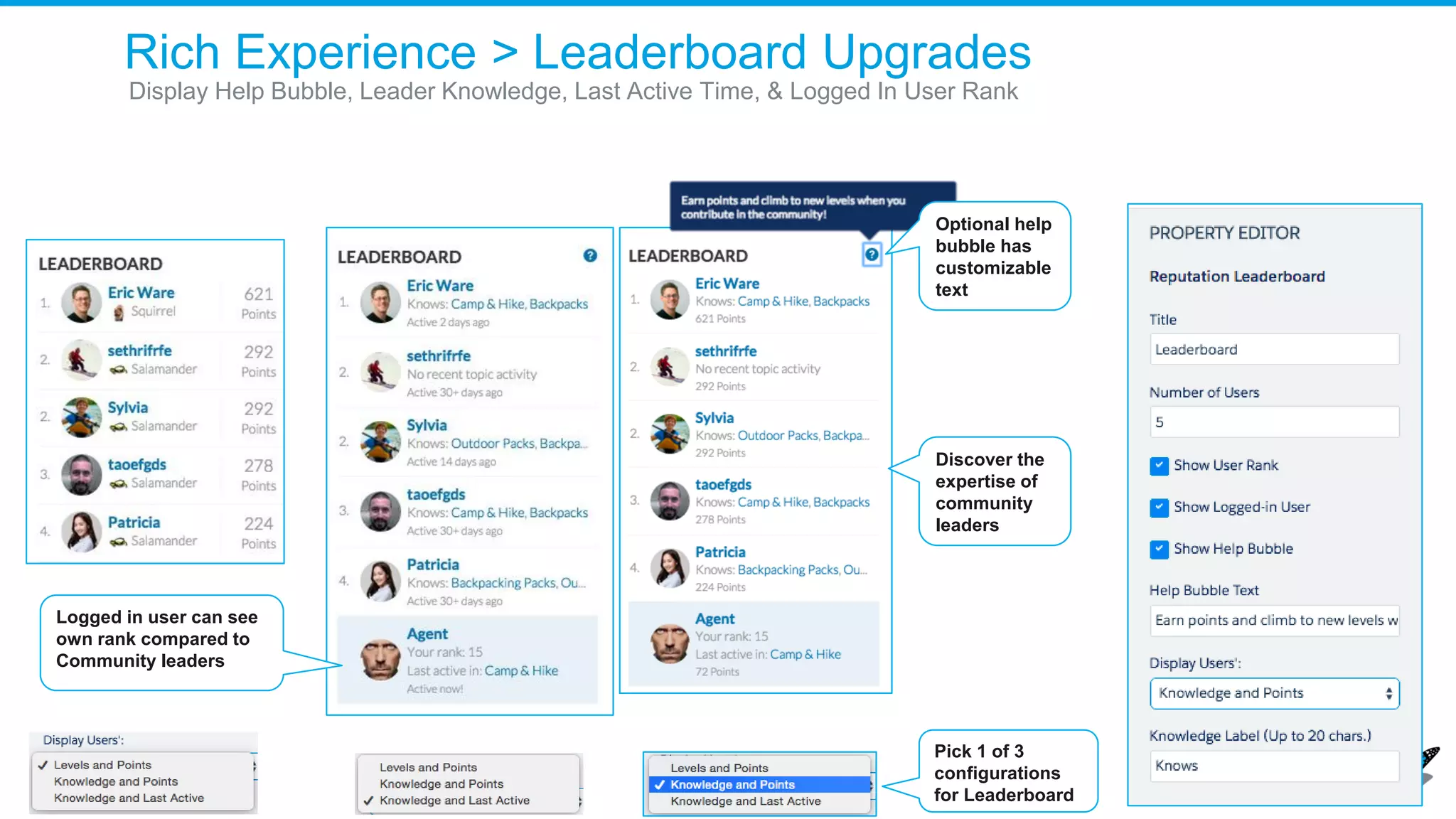
Task: Click the Salamander icon under taoefgds
Action: (x=118, y=483)
